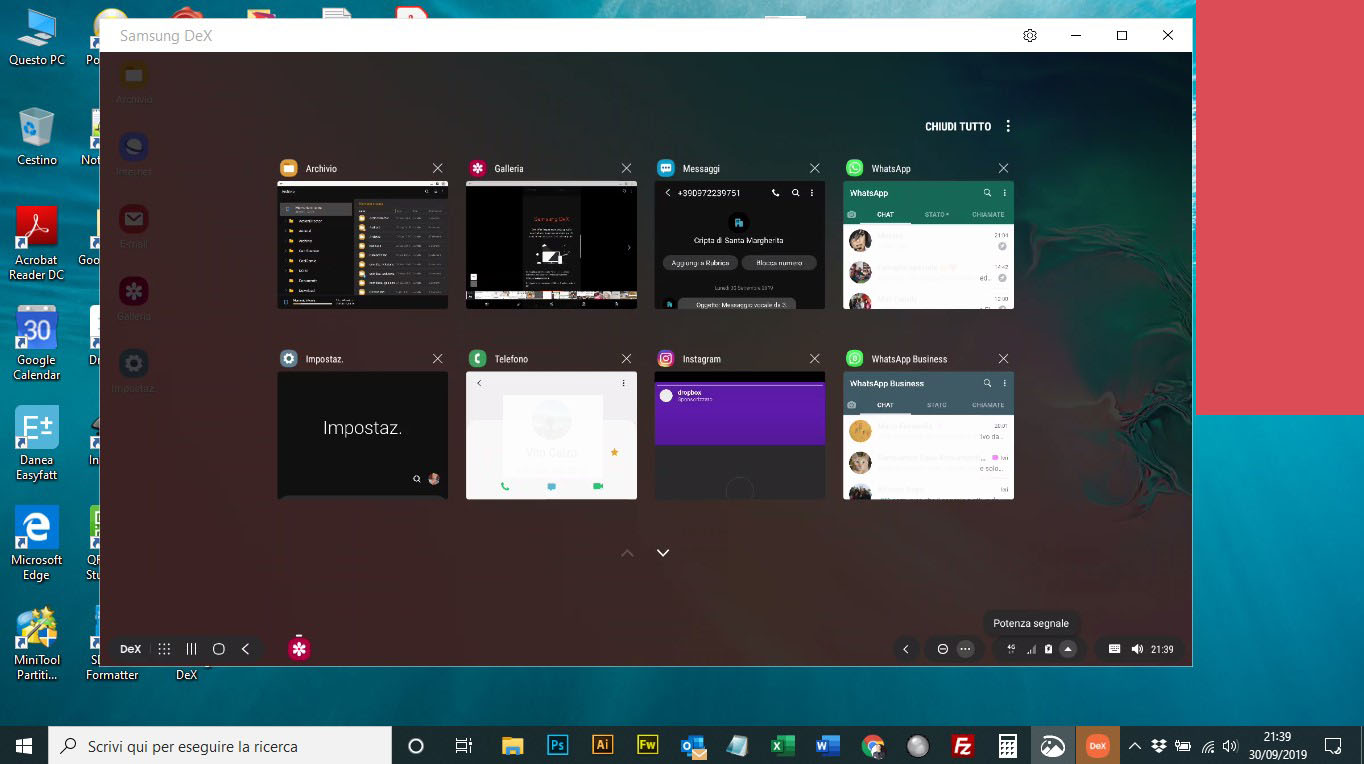Close the WhatsApp Business recent card
This screenshot has height=764, width=1364.
(x=1003, y=358)
